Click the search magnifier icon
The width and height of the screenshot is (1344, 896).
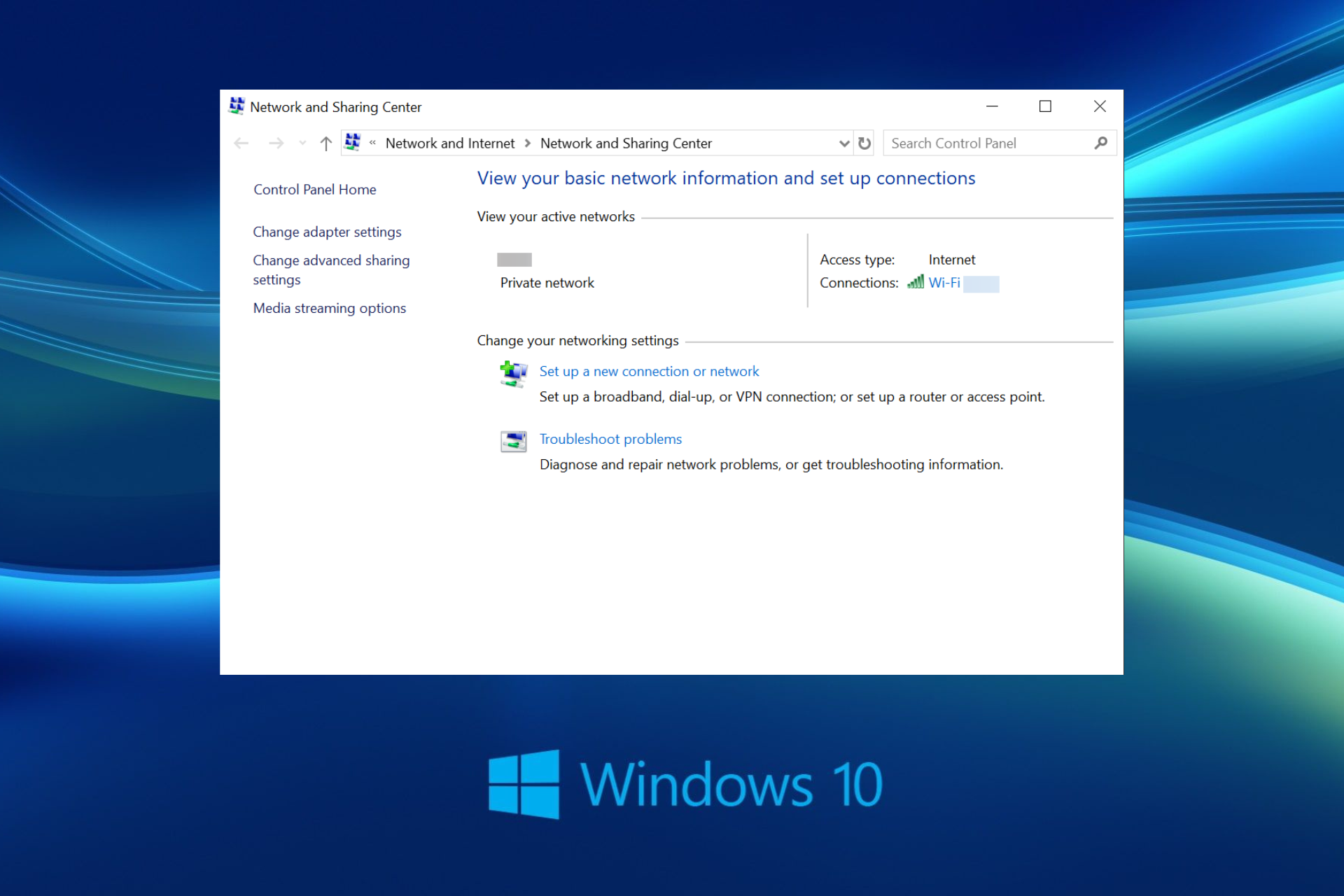(x=1101, y=143)
